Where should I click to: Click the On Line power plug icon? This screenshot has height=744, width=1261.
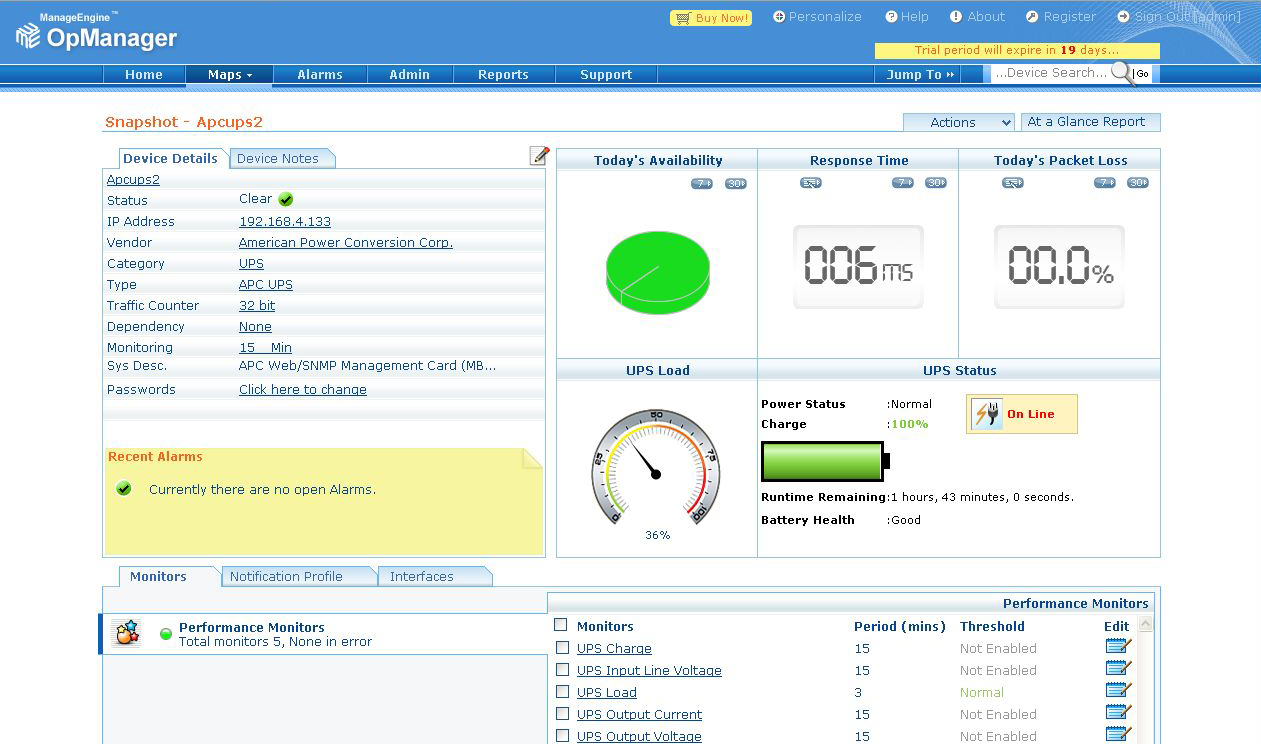pos(987,414)
